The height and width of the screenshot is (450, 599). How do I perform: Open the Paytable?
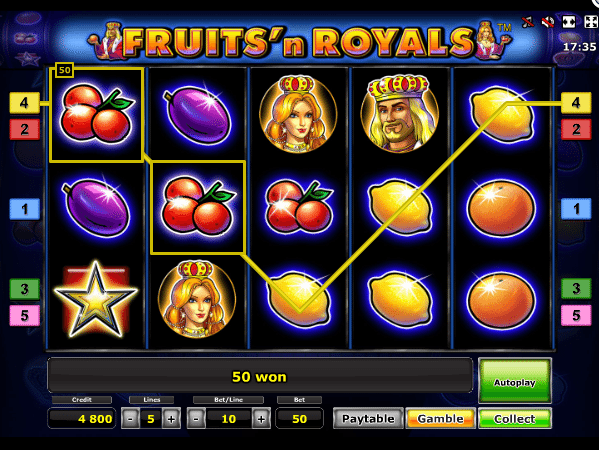click(368, 419)
